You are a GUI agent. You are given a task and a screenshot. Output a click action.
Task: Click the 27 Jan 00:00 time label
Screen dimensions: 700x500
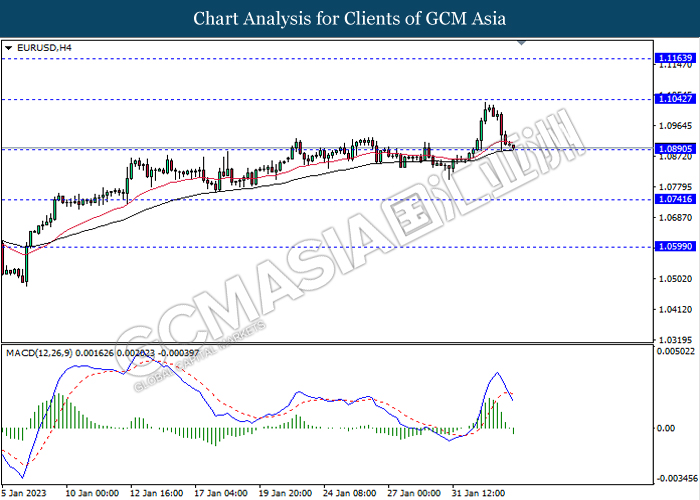pyautogui.click(x=414, y=493)
